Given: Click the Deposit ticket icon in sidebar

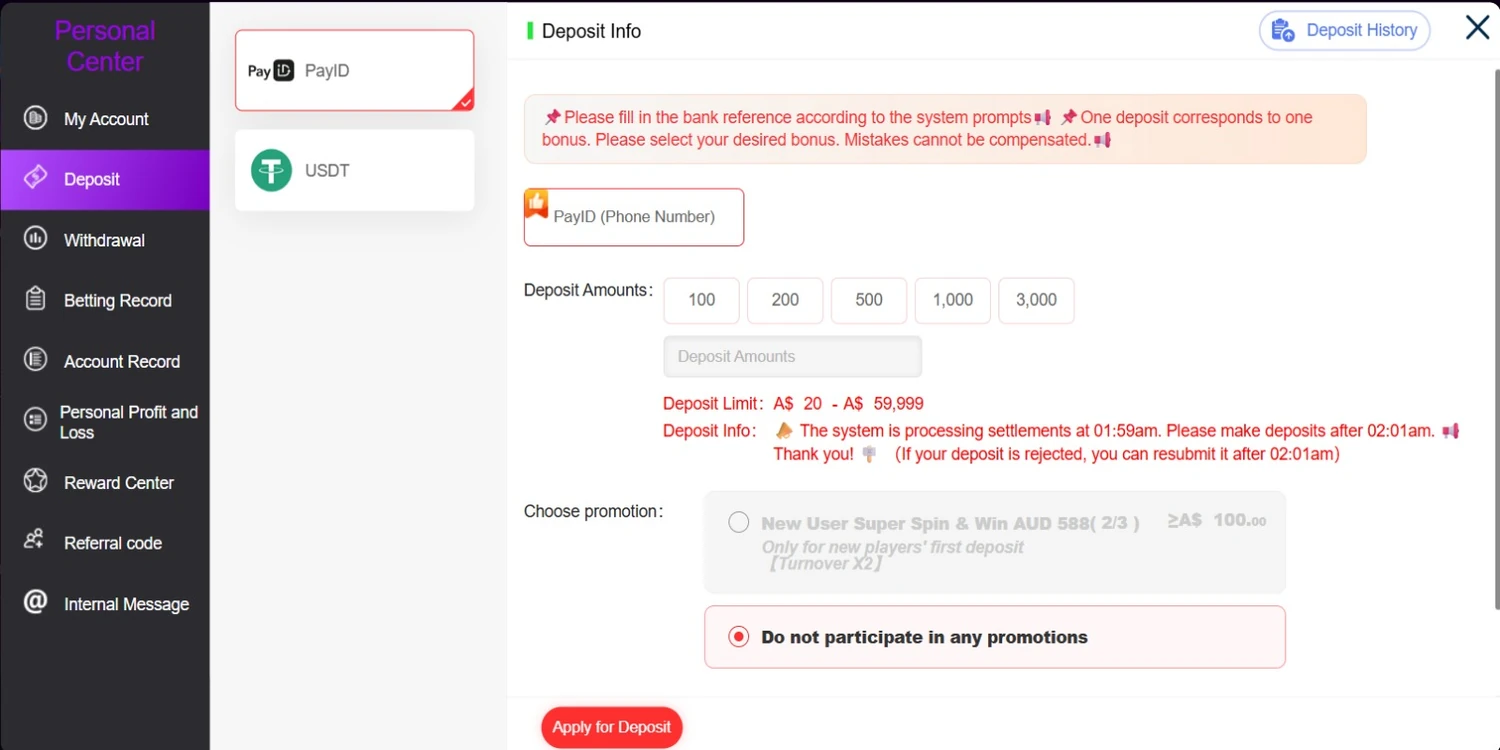Looking at the screenshot, I should [36, 178].
